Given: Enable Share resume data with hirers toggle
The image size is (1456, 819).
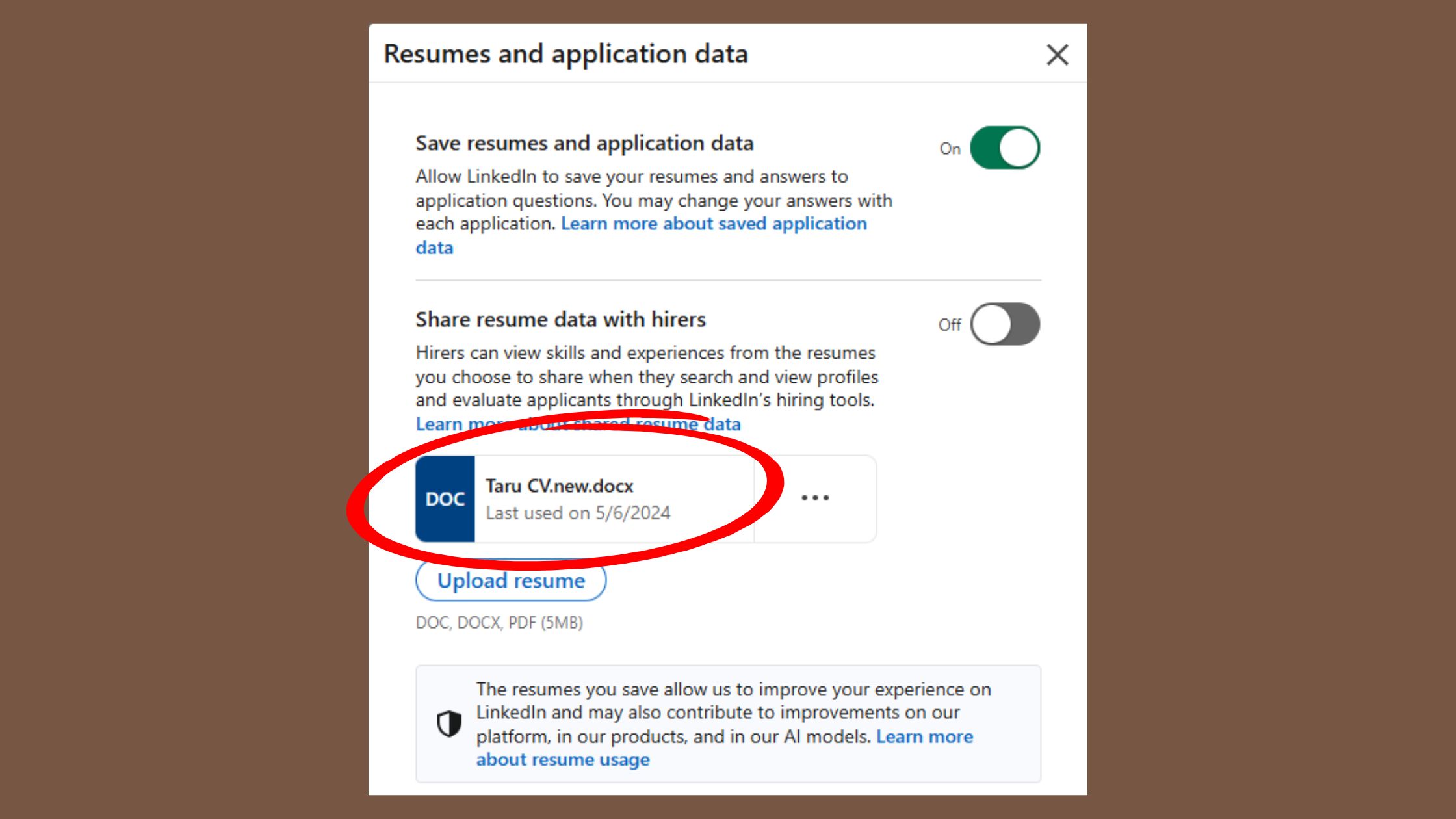Looking at the screenshot, I should 1005,324.
